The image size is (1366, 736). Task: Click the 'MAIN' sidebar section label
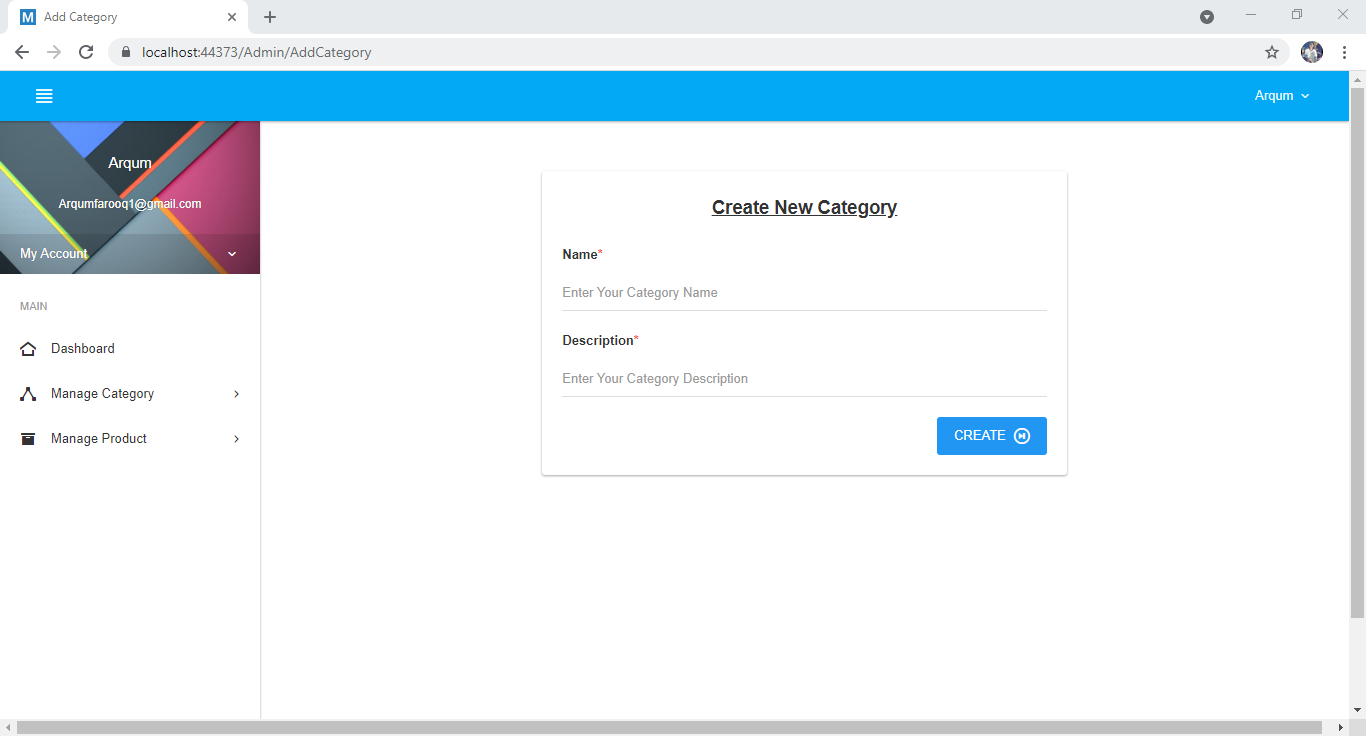click(34, 306)
